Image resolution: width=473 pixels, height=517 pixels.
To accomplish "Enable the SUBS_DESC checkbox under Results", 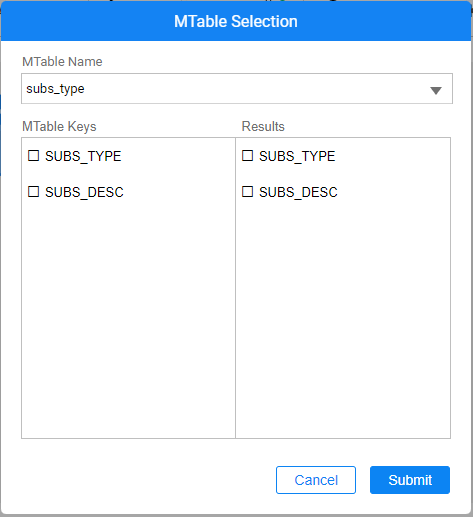I will click(x=247, y=192).
